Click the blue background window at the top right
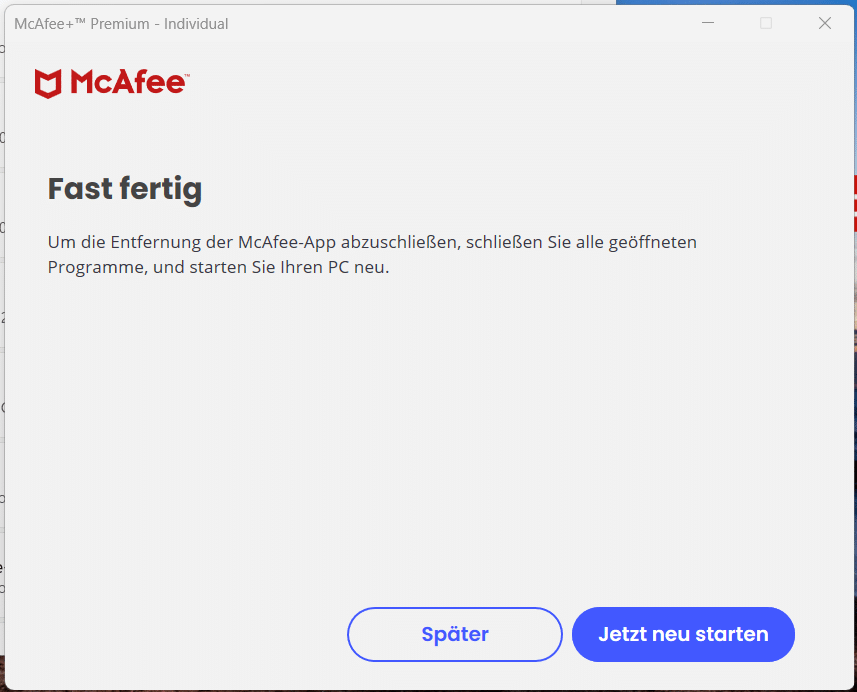Screen dimensions: 857x692 pos(736,2)
